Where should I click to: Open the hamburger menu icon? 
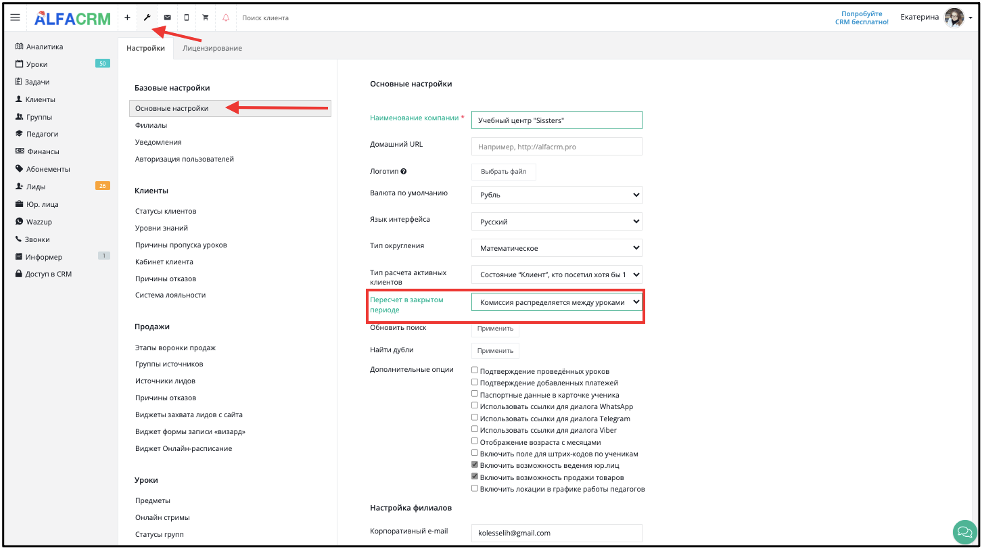(15, 18)
